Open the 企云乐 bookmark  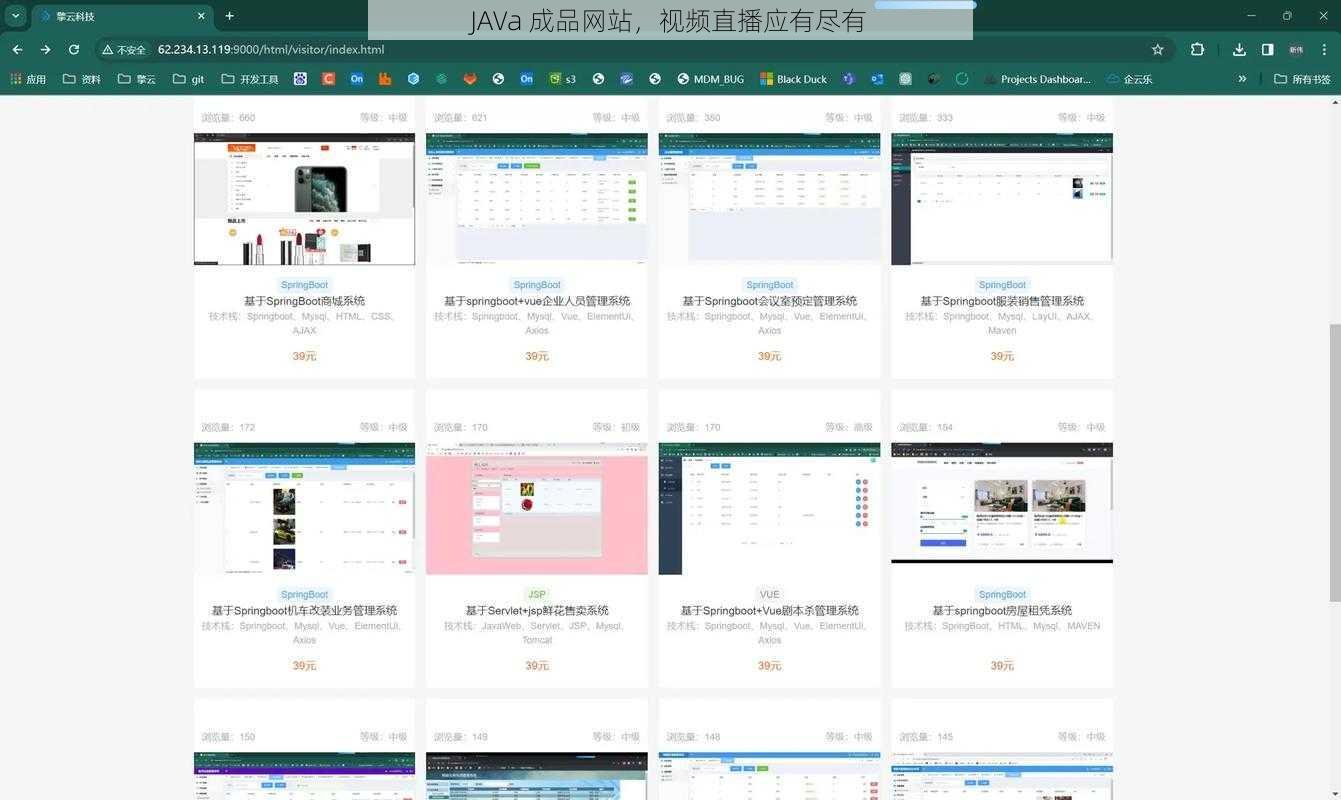pyautogui.click(x=1129, y=79)
